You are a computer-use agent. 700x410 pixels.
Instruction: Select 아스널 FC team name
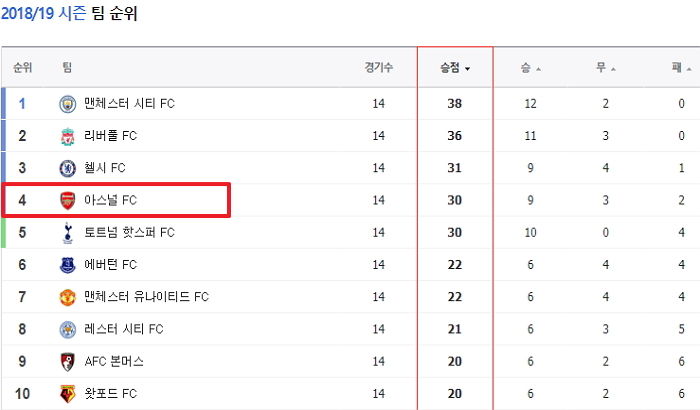110,201
